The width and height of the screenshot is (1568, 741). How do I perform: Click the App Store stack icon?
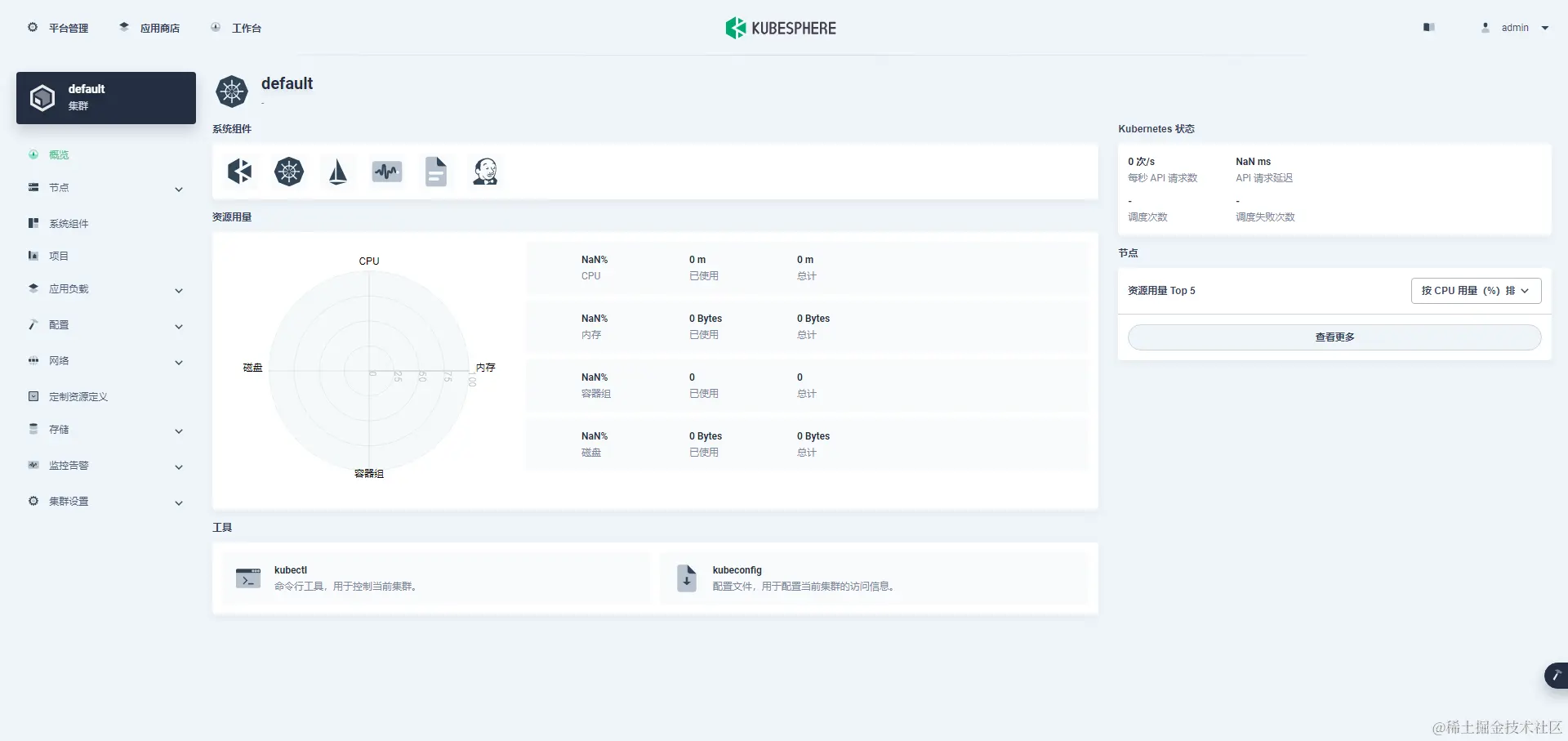[124, 27]
